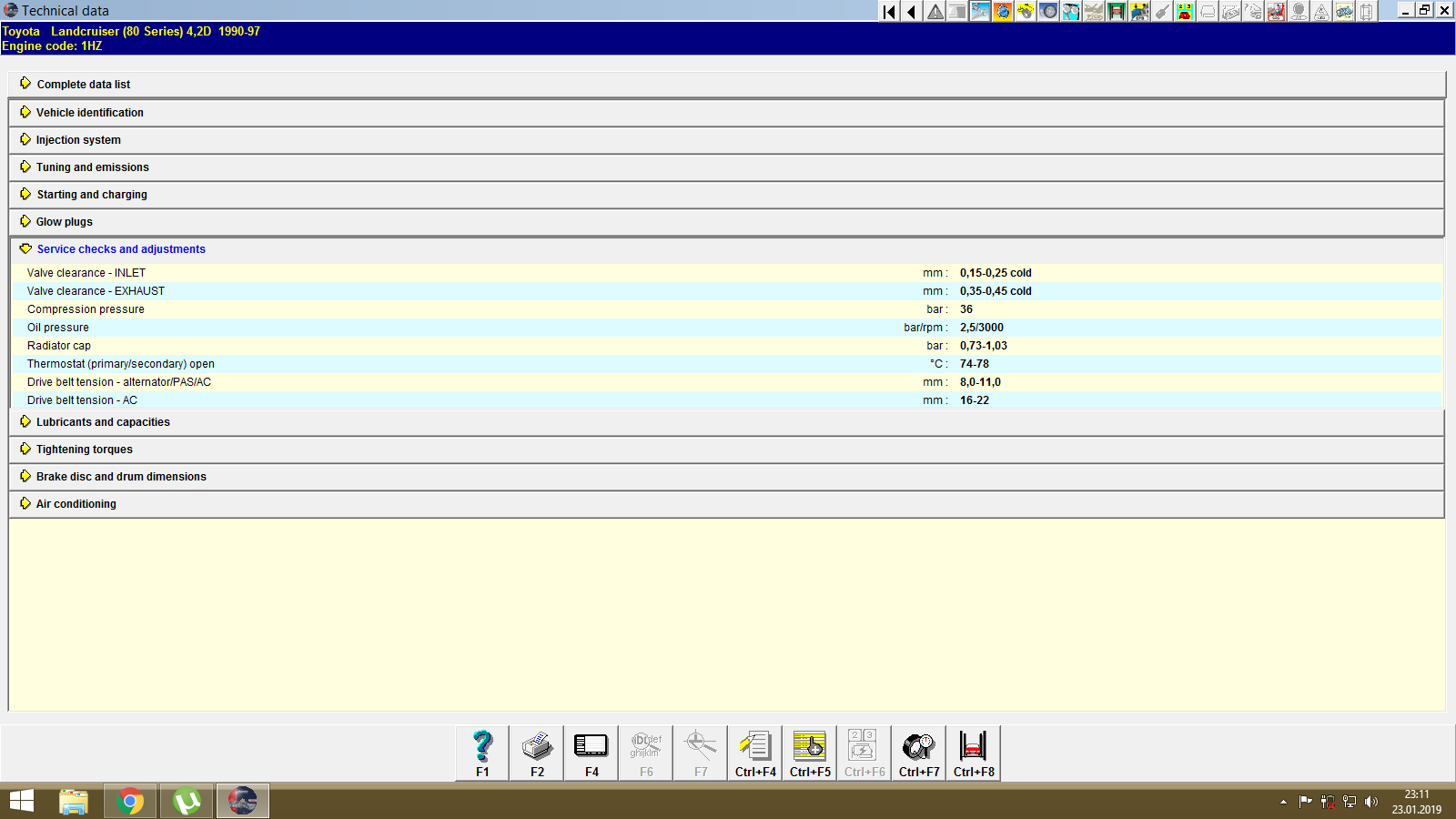1456x819 pixels.
Task: Launch Chrome from the taskbar
Action: [x=129, y=801]
